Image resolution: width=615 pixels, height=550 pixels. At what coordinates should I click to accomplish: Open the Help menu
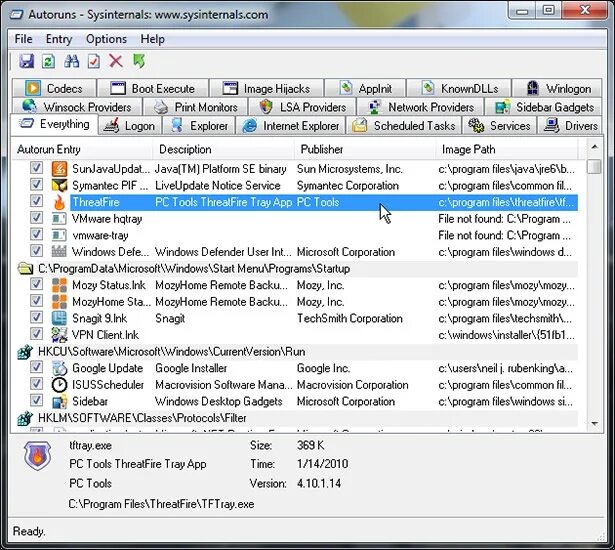click(153, 39)
